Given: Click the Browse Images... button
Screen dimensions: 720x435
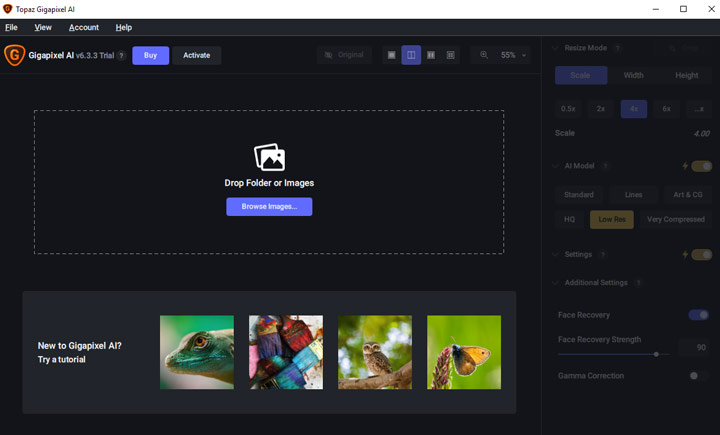Looking at the screenshot, I should tap(269, 207).
